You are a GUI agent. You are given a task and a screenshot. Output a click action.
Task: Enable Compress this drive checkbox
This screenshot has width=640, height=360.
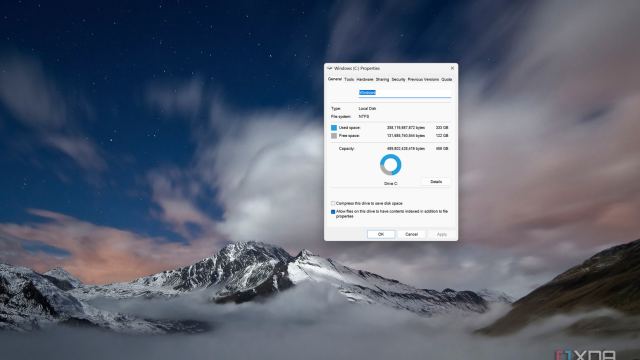pos(333,203)
